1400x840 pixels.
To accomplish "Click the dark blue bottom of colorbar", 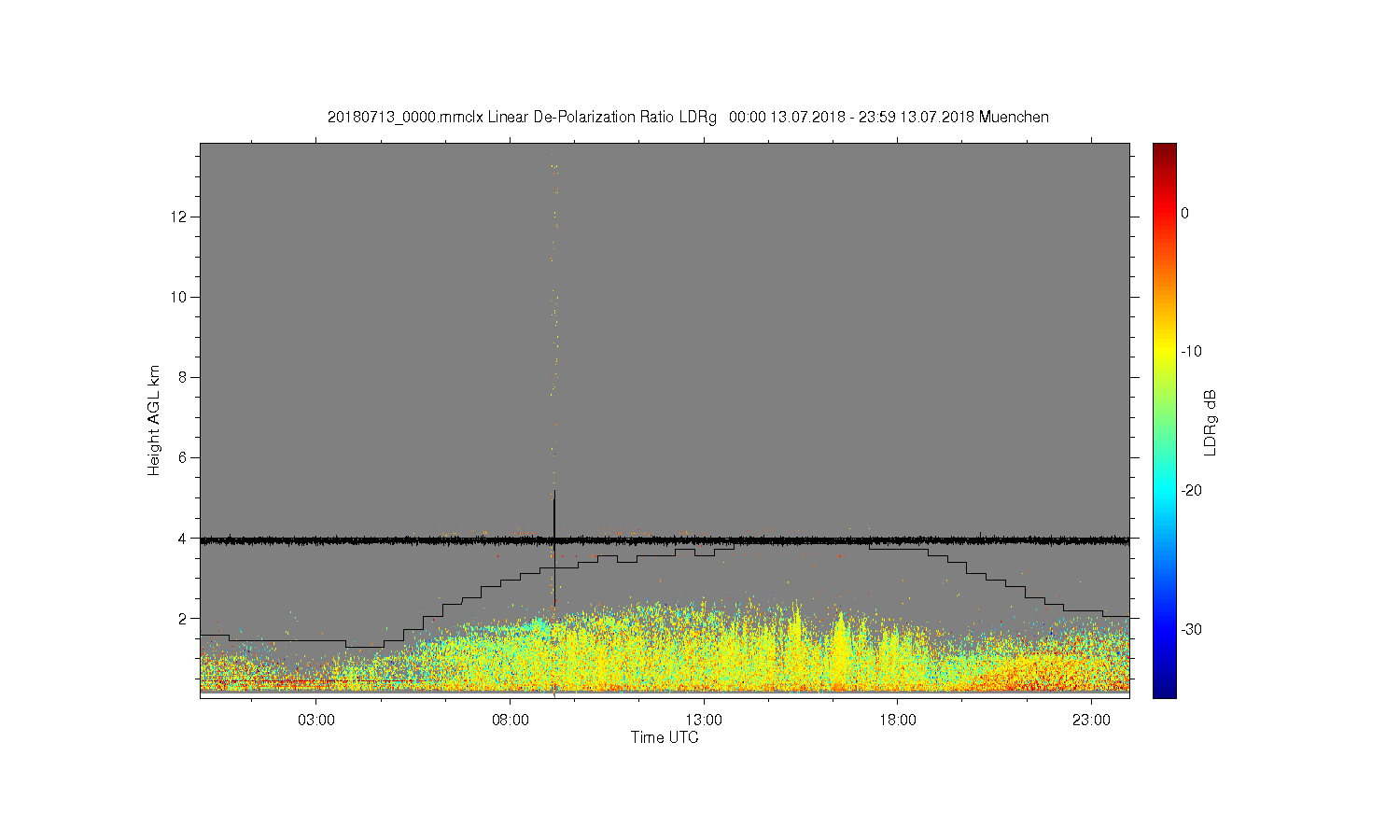I will click(1165, 689).
